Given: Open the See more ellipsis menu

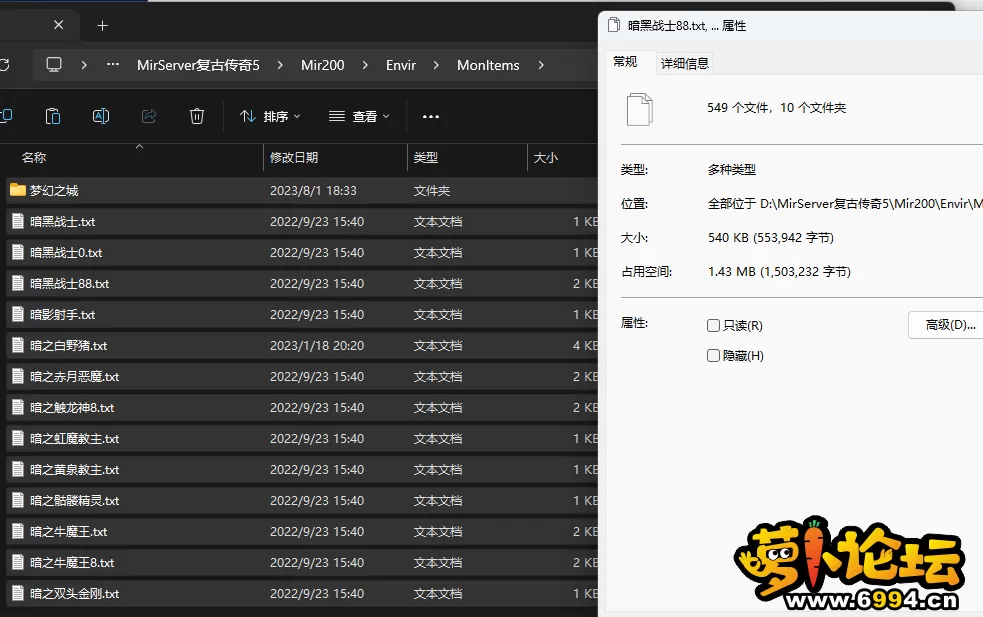Looking at the screenshot, I should pos(431,116).
